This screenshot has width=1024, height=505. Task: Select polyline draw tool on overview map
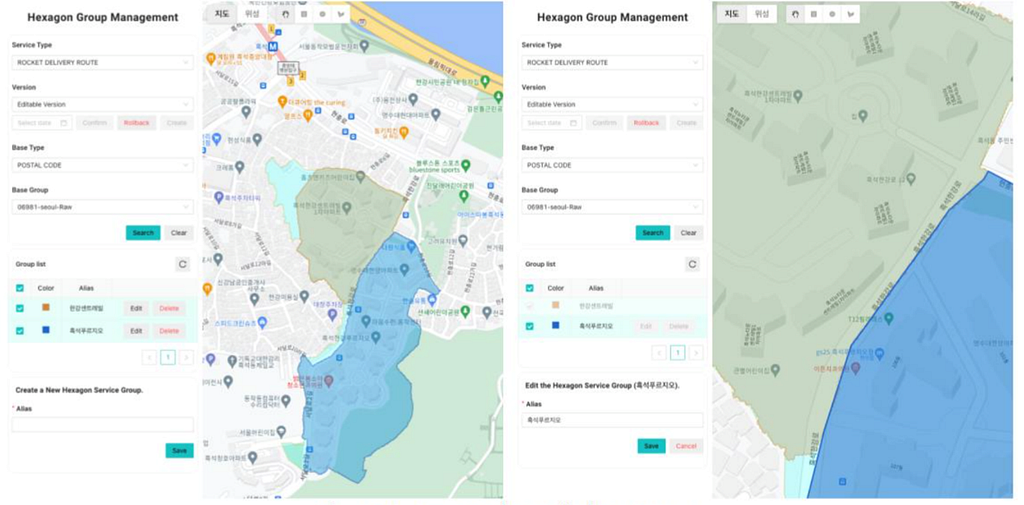340,14
